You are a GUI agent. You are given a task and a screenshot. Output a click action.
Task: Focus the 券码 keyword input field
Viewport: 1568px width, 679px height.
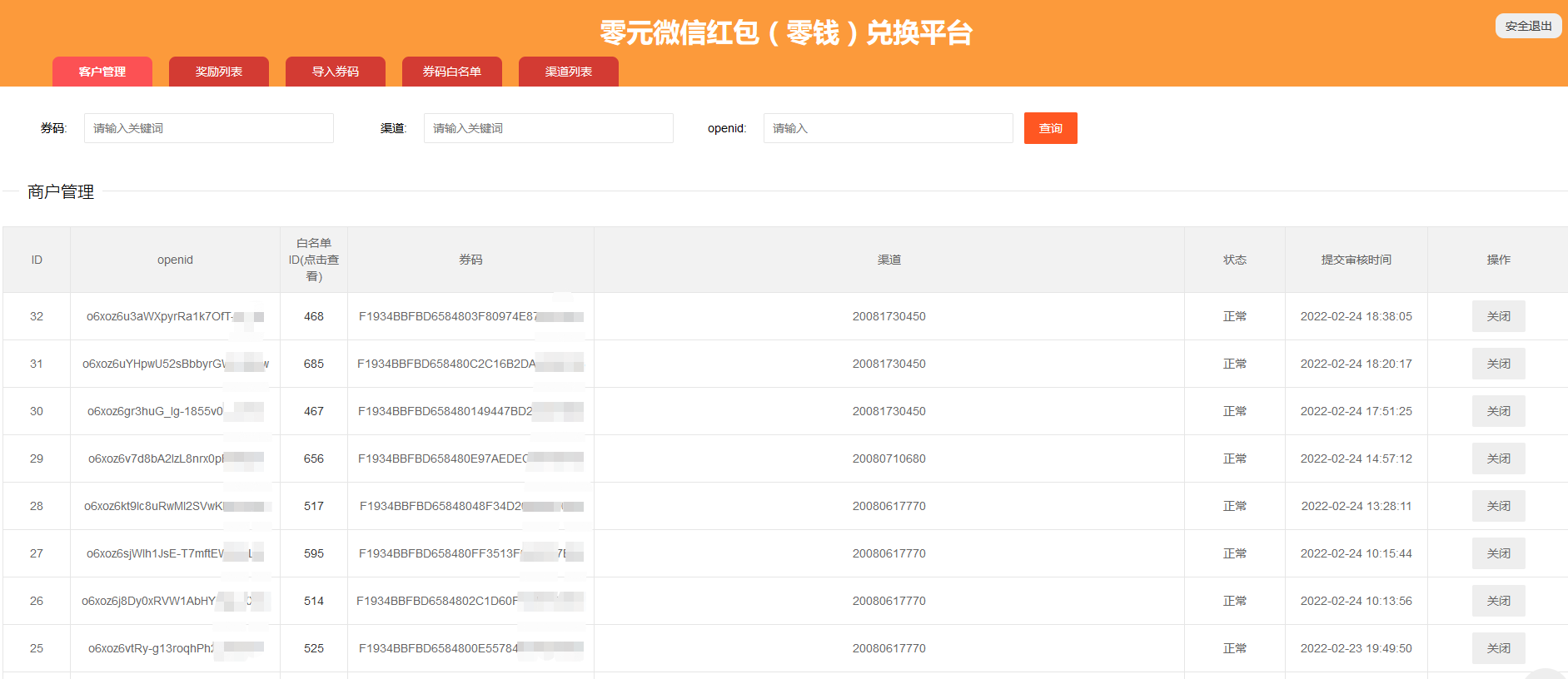click(x=209, y=128)
